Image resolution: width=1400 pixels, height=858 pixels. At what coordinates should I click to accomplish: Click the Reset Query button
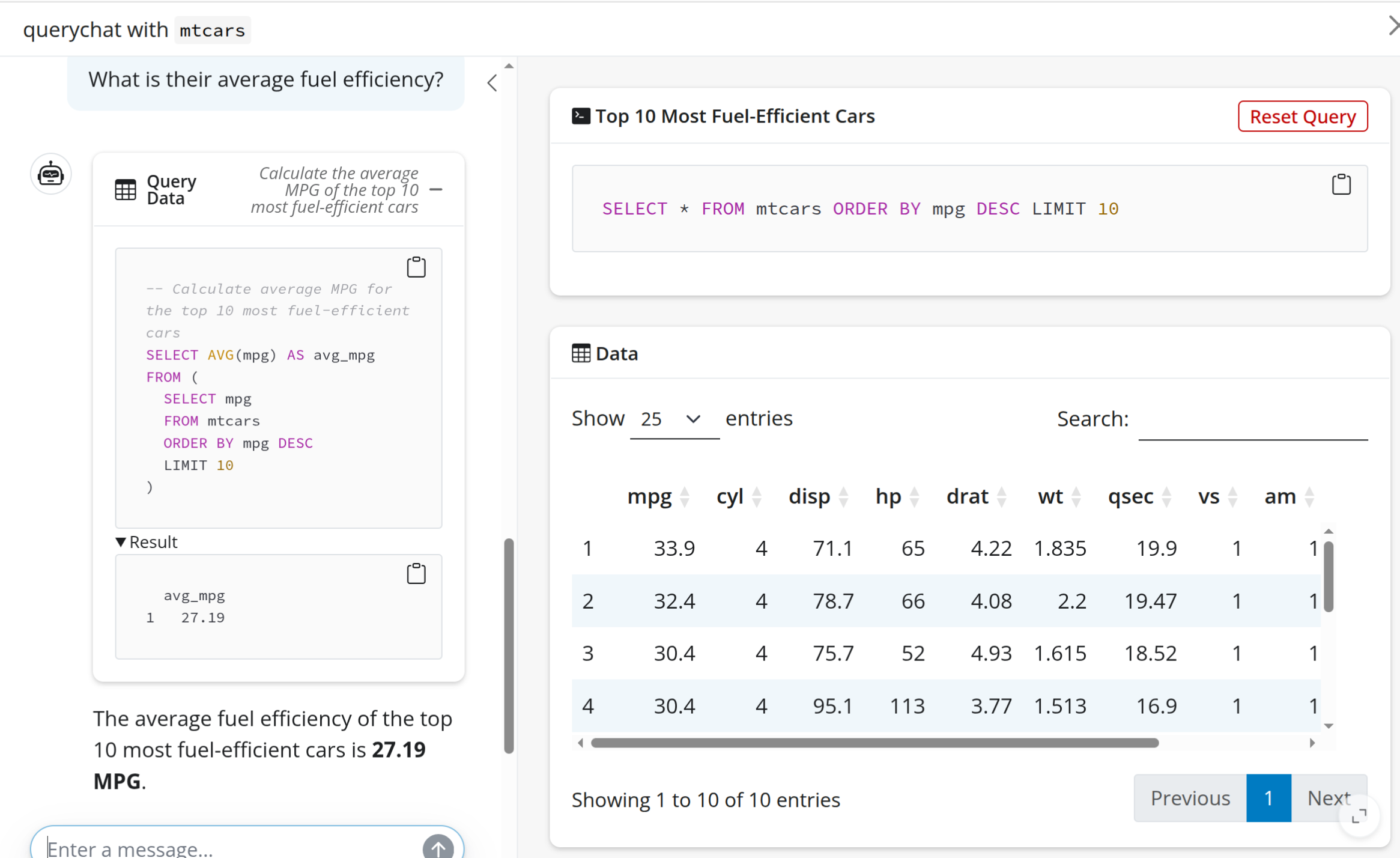click(1302, 117)
